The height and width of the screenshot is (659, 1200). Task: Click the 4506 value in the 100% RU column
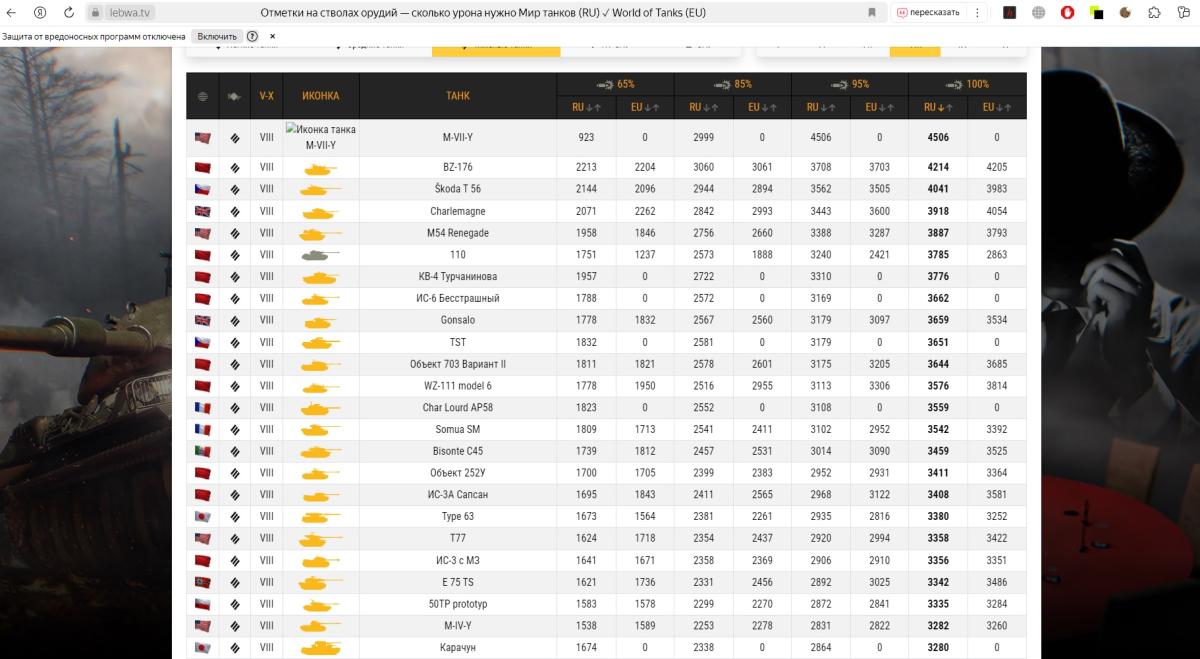[x=938, y=138]
